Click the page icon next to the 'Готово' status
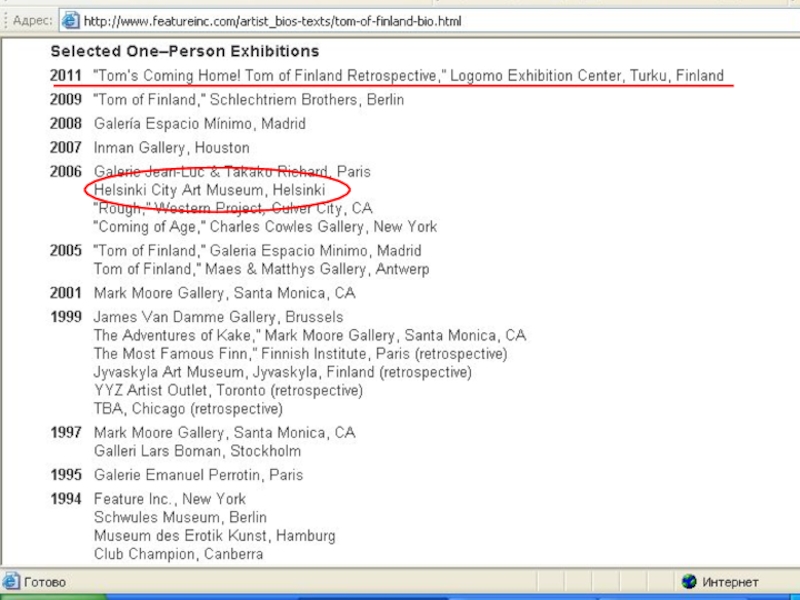 [11, 582]
